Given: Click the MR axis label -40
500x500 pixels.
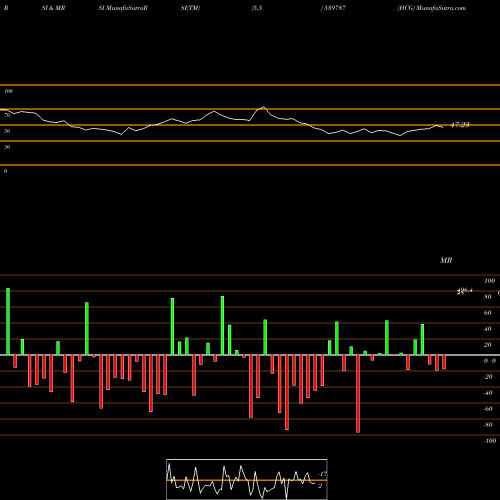Looking at the screenshot, I should (x=488, y=393).
